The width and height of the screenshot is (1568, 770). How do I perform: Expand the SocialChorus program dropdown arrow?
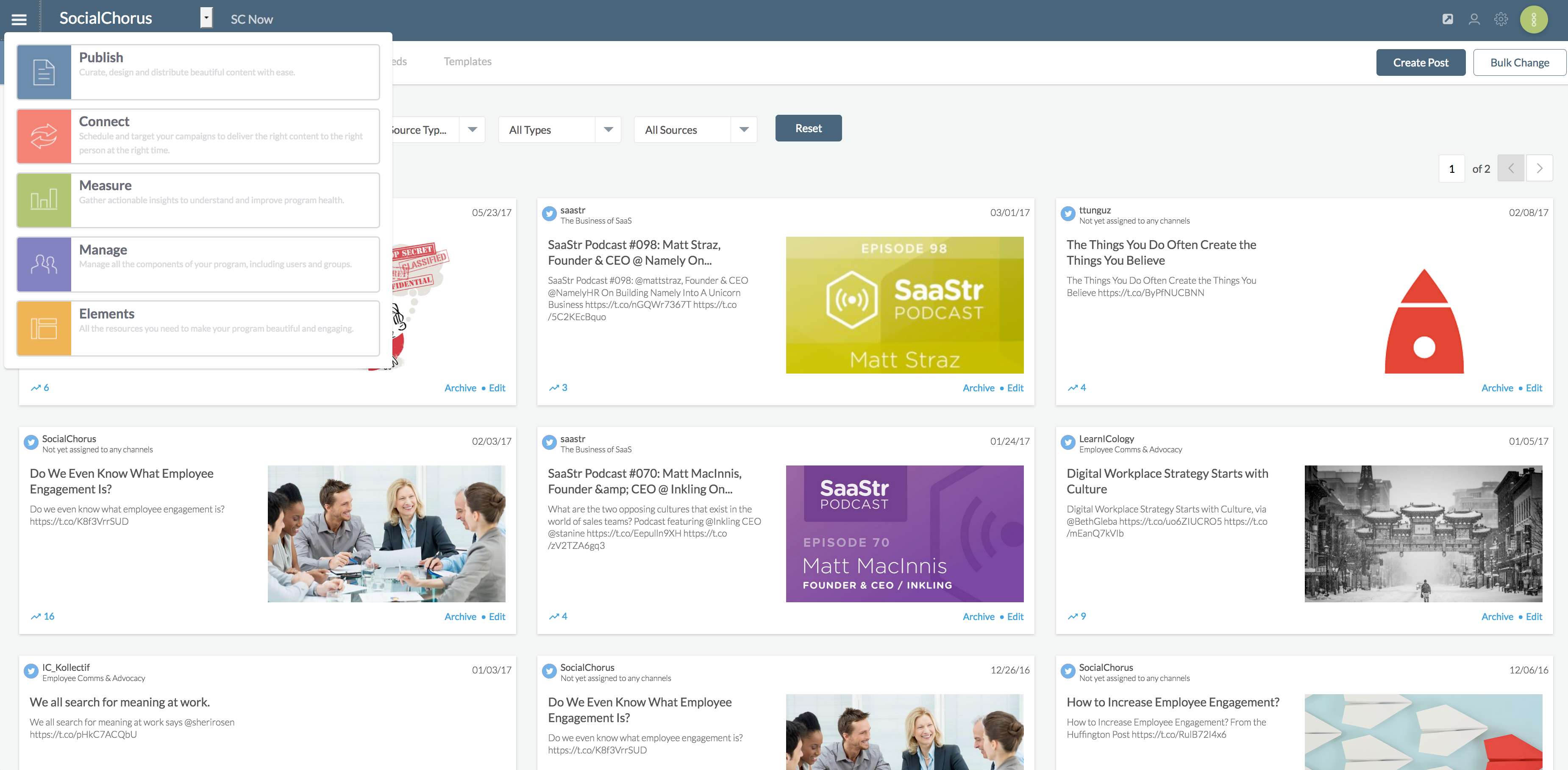[x=206, y=18]
